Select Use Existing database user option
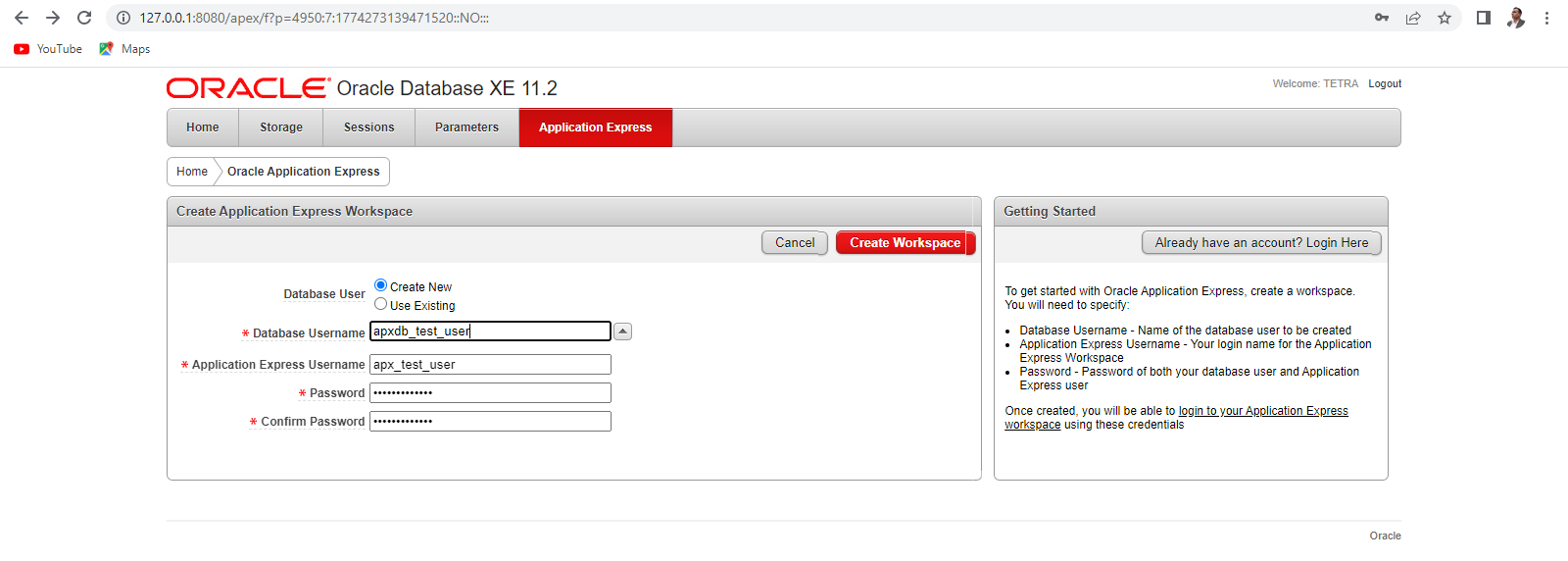Viewport: 1568px width, 561px height. [381, 304]
